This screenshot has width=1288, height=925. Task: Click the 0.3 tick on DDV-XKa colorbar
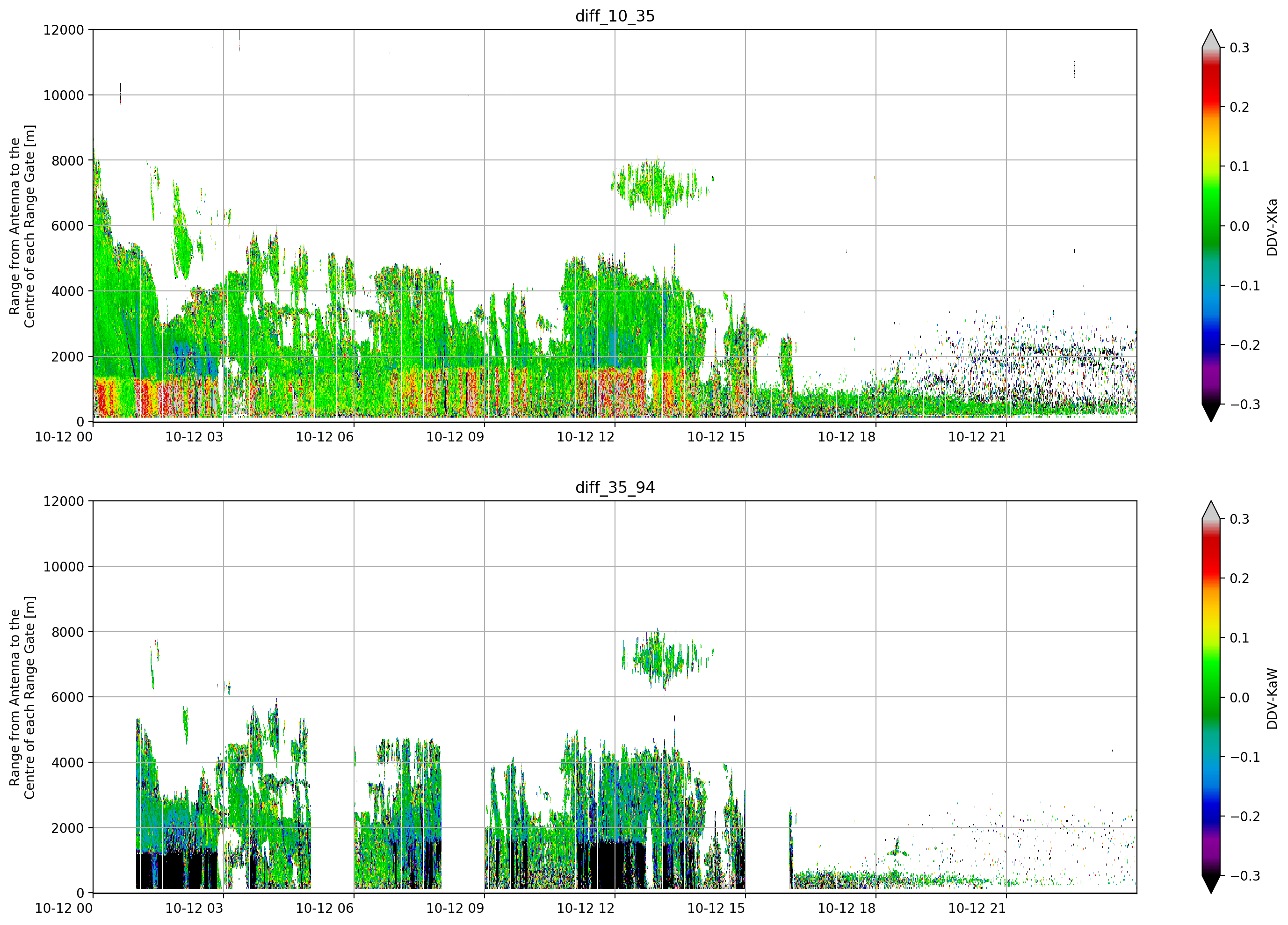(x=1239, y=48)
